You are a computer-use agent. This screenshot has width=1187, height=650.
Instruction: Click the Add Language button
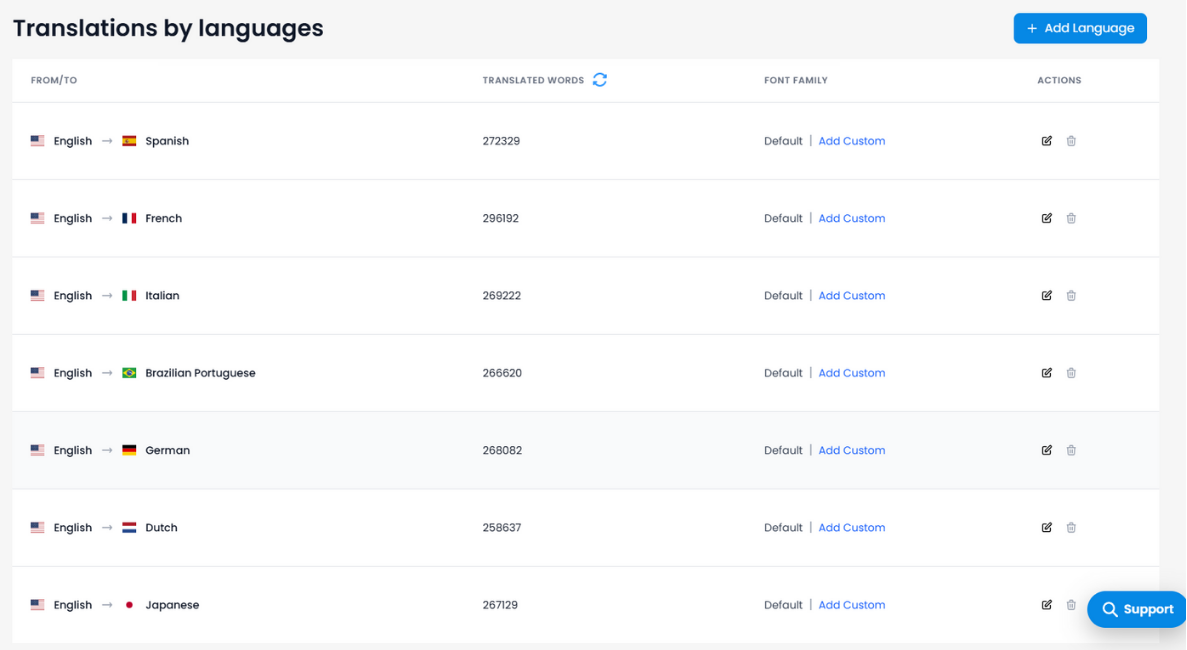[1080, 28]
